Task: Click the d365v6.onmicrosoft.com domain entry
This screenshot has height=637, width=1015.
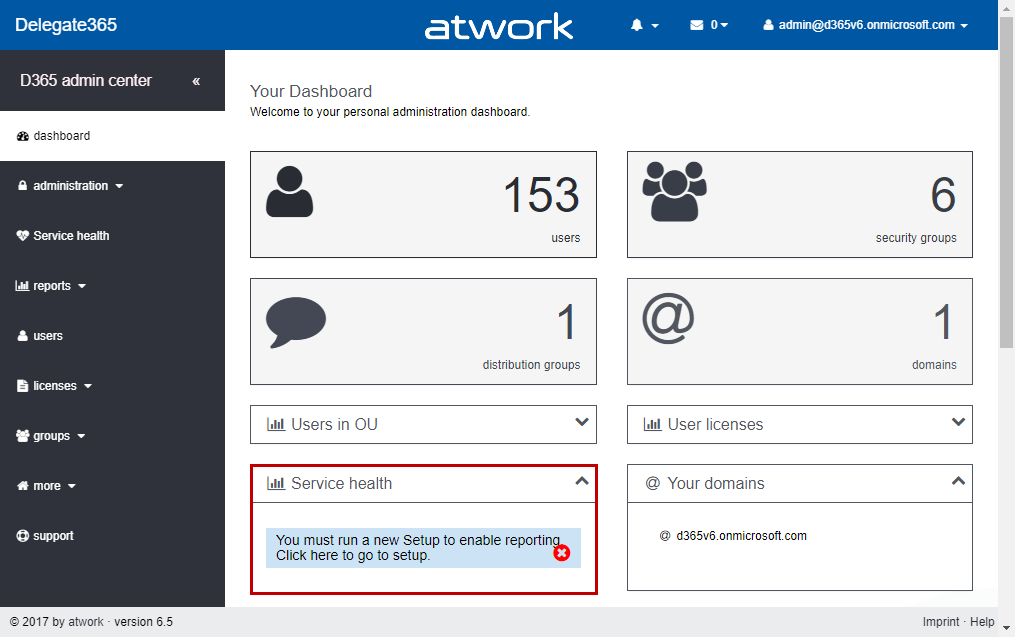Action: coord(741,536)
